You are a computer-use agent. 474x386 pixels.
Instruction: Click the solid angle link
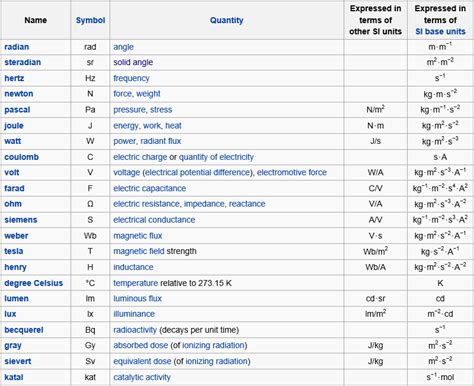(x=133, y=62)
